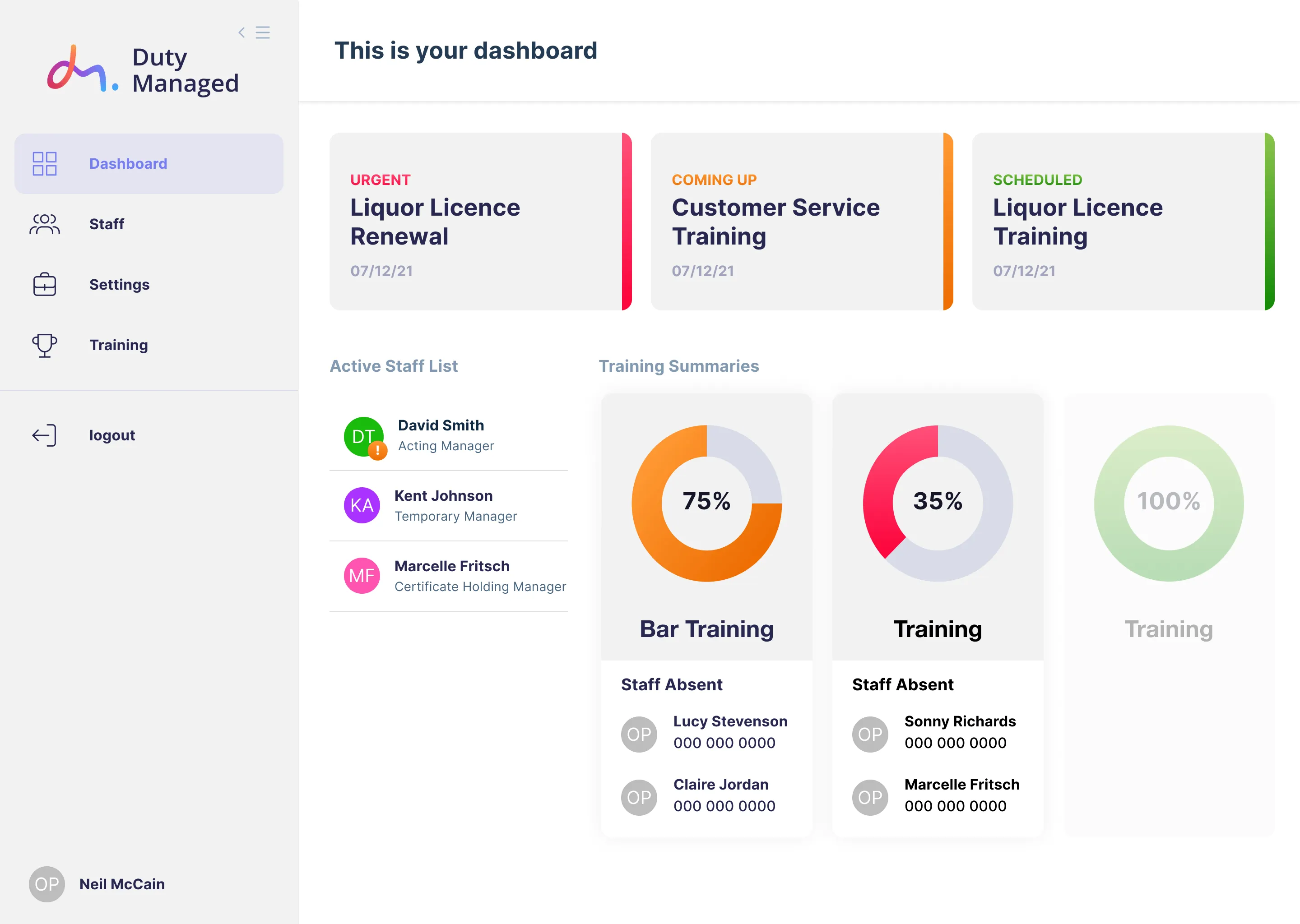This screenshot has width=1300, height=924.
Task: Click the 35% Training progress ring
Action: click(938, 502)
